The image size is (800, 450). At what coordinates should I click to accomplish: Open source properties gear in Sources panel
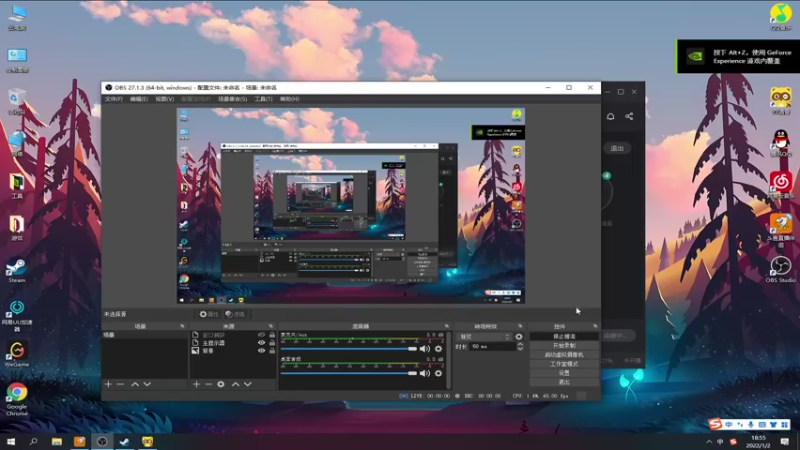221,384
